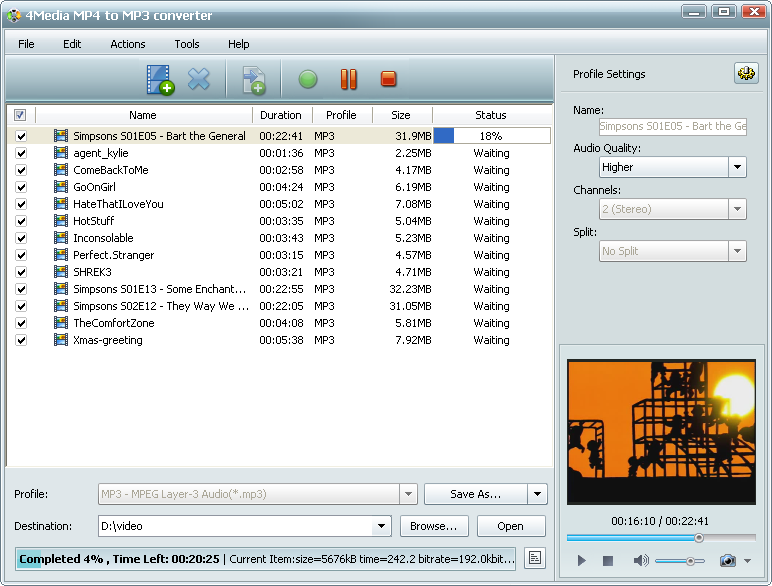
Task: Open the File menu
Action: tap(26, 44)
